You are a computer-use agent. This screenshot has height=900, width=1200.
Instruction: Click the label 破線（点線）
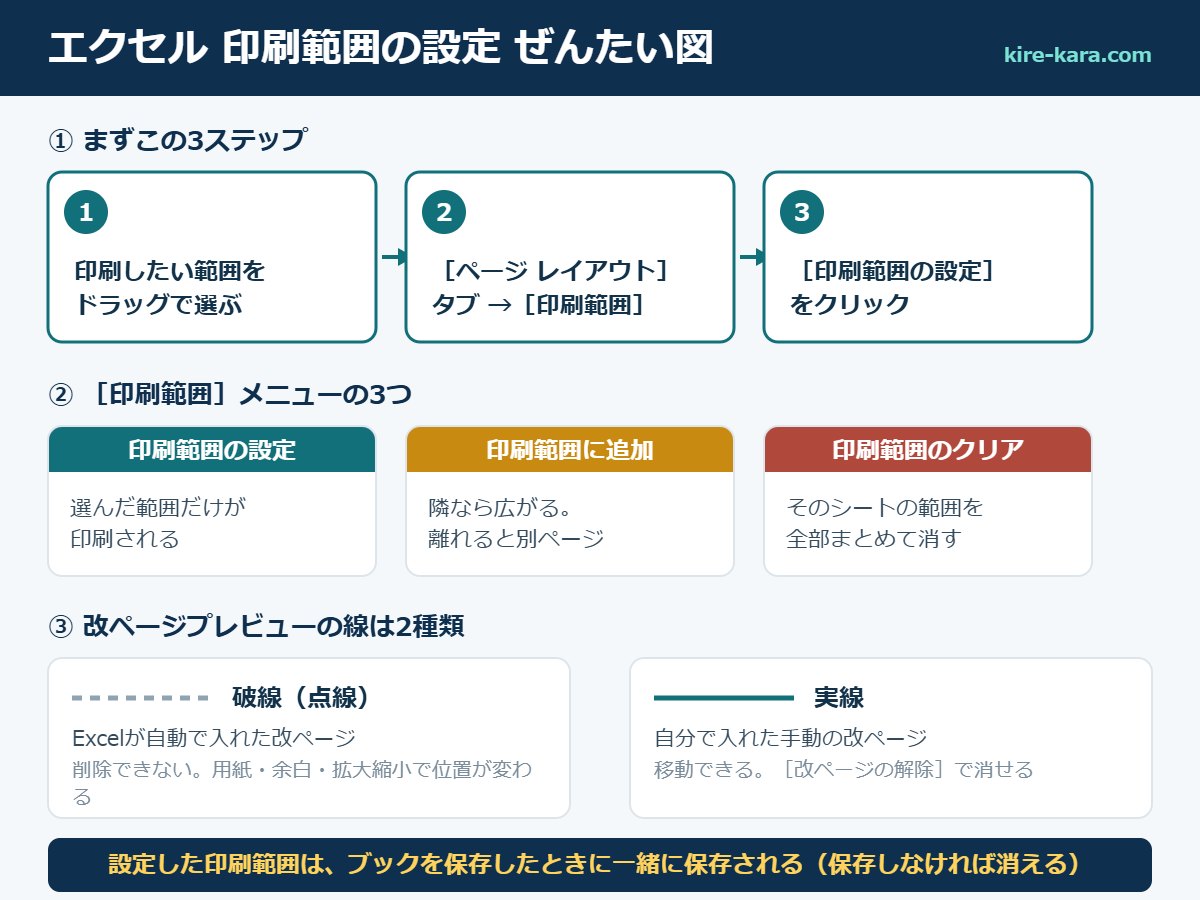[302, 697]
